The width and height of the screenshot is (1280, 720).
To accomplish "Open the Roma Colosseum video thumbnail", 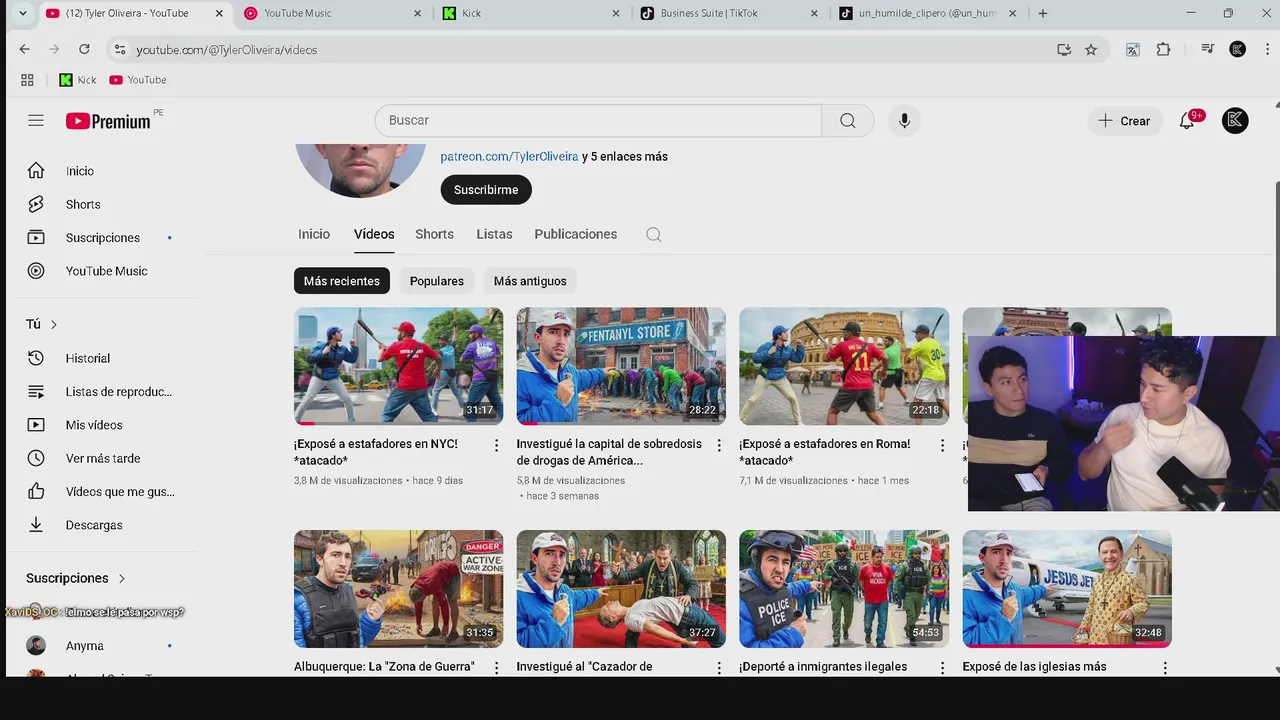I will pos(844,366).
